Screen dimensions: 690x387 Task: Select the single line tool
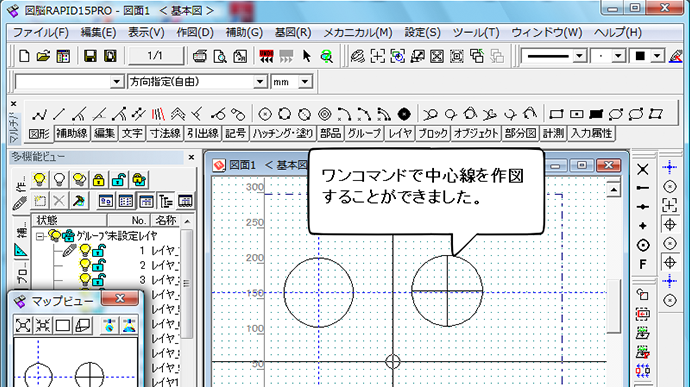point(59,114)
